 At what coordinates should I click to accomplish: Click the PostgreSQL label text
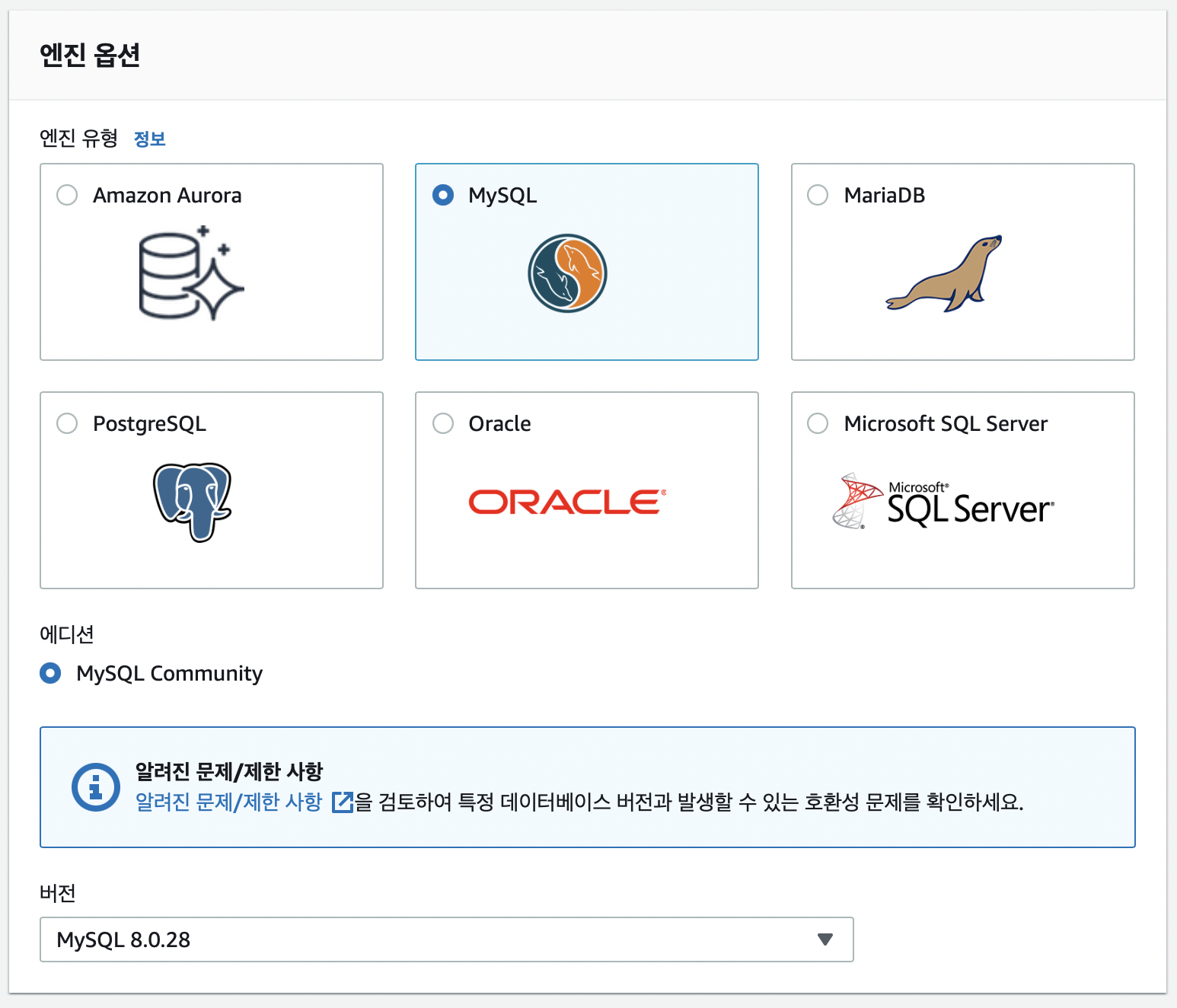pos(150,424)
